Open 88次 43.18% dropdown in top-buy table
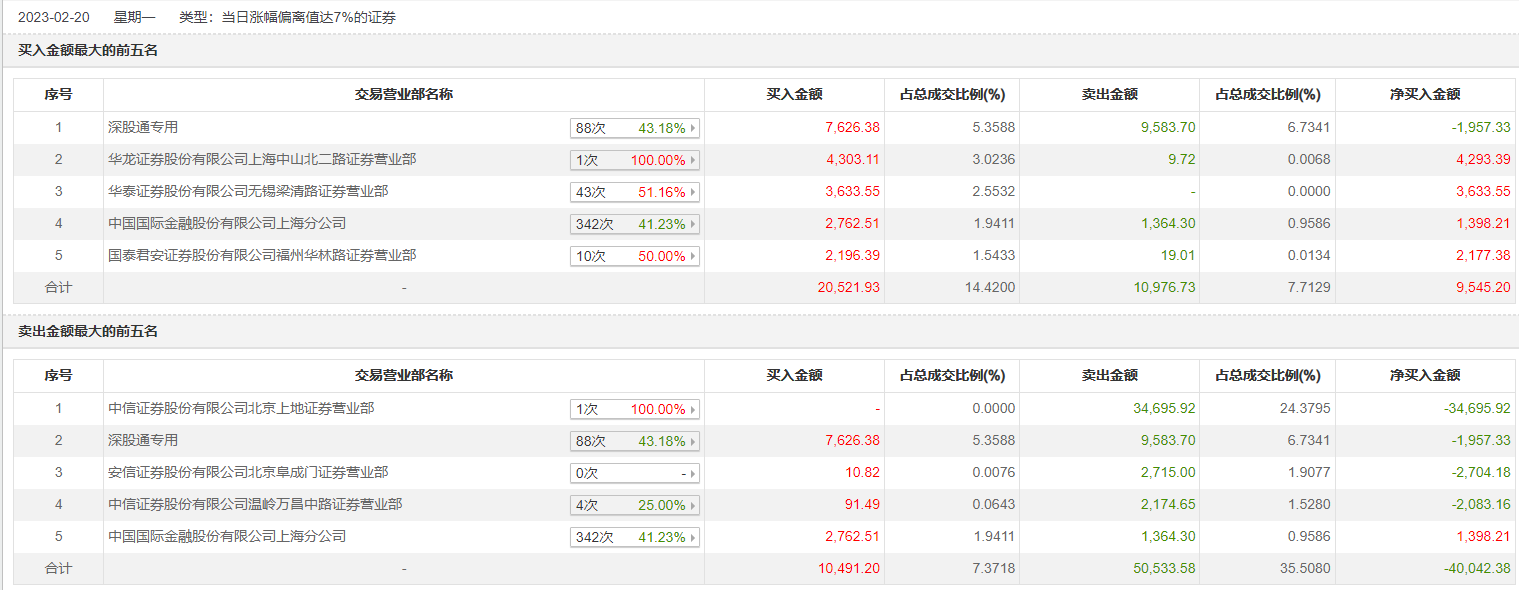The height and width of the screenshot is (590, 1519). pyautogui.click(x=634, y=128)
